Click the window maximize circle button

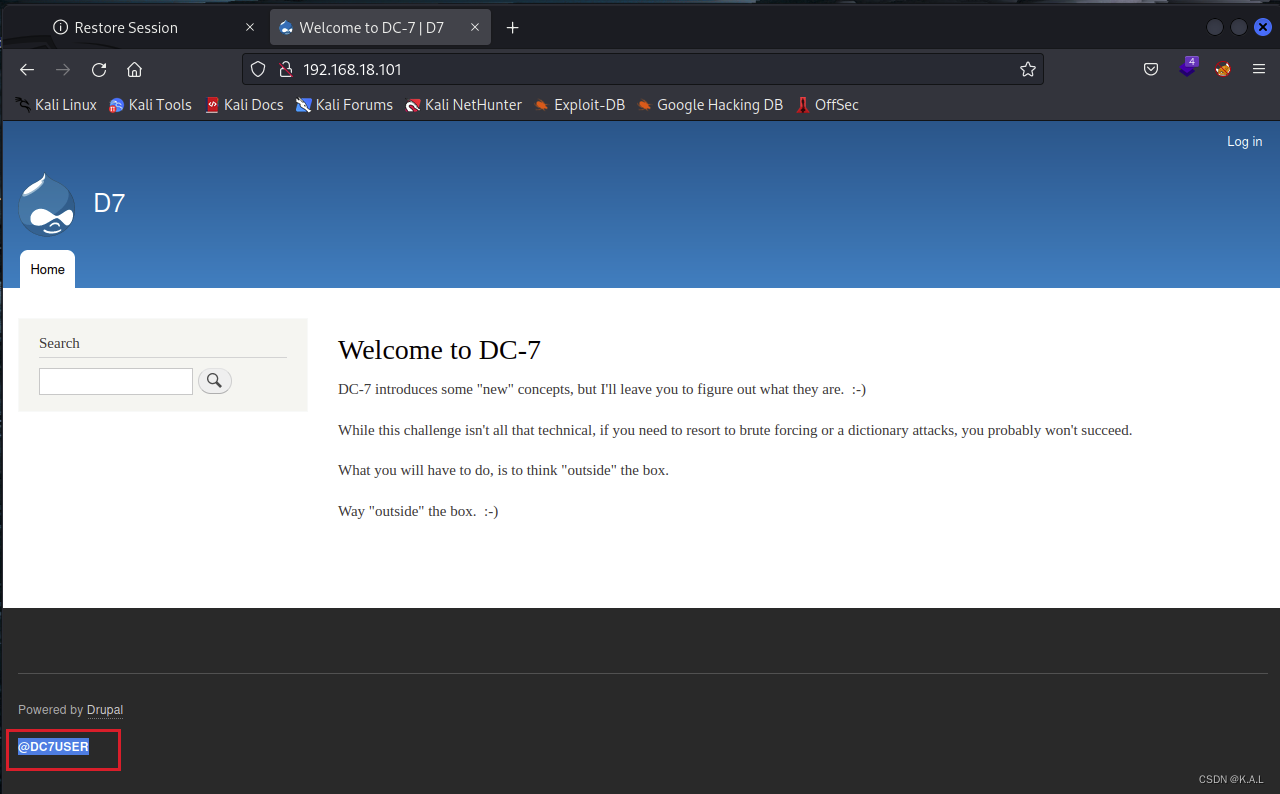click(x=1239, y=28)
